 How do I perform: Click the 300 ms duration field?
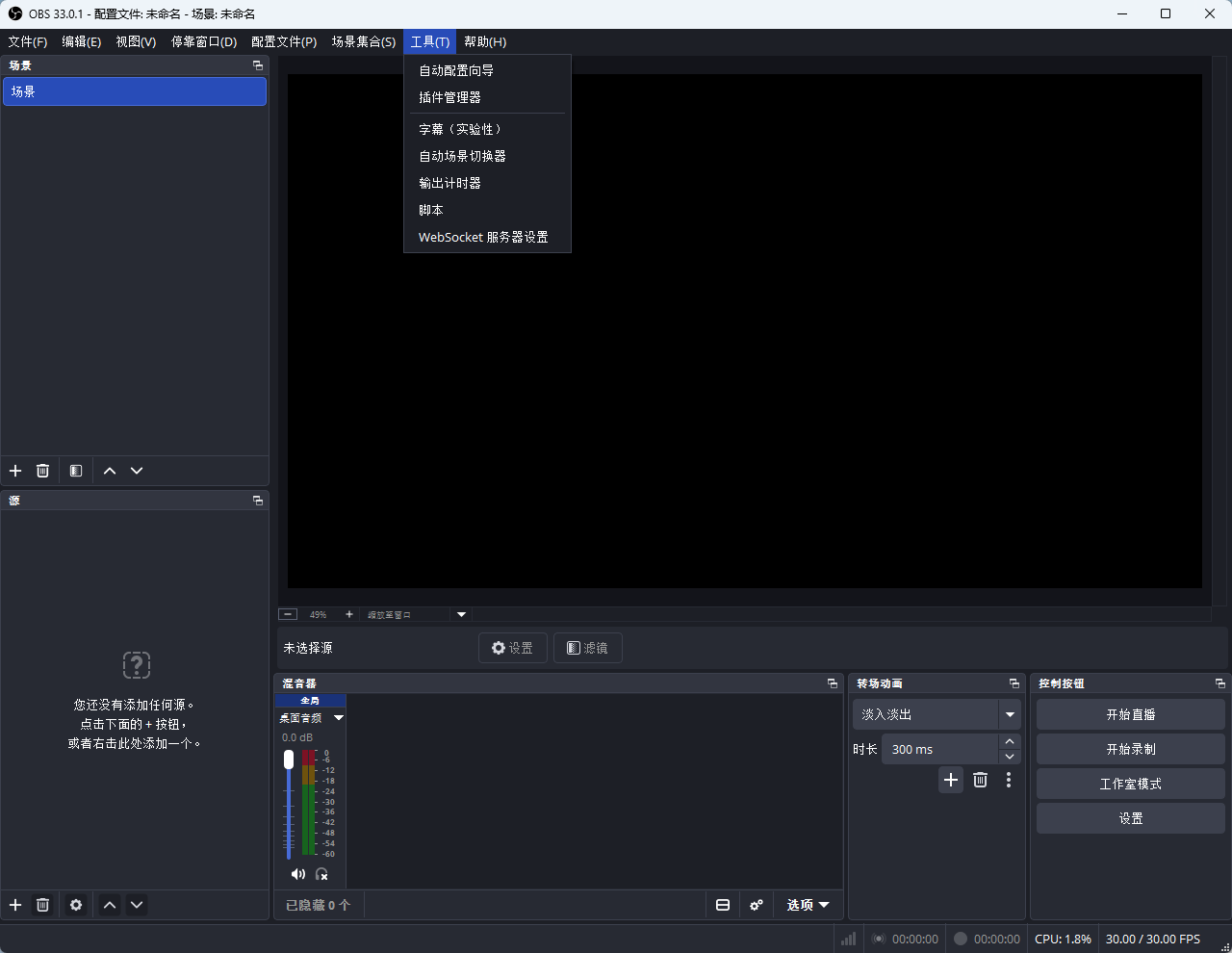(939, 749)
